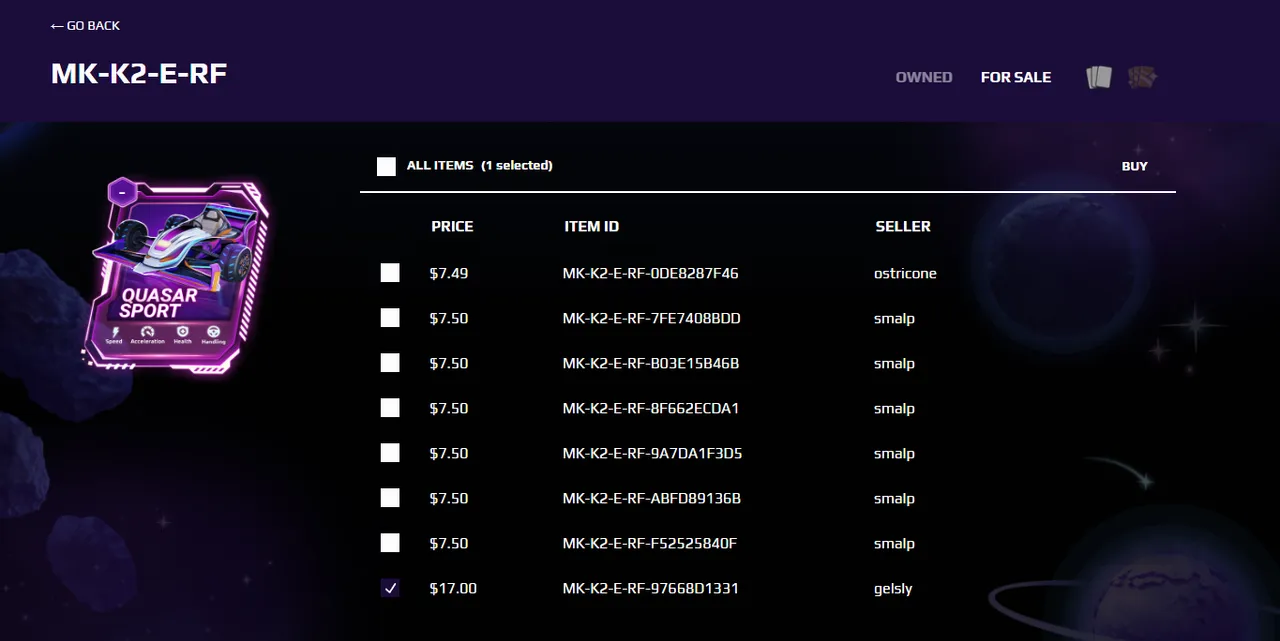The width and height of the screenshot is (1280, 641).
Task: Click the Seller column header
Action: coord(903,227)
